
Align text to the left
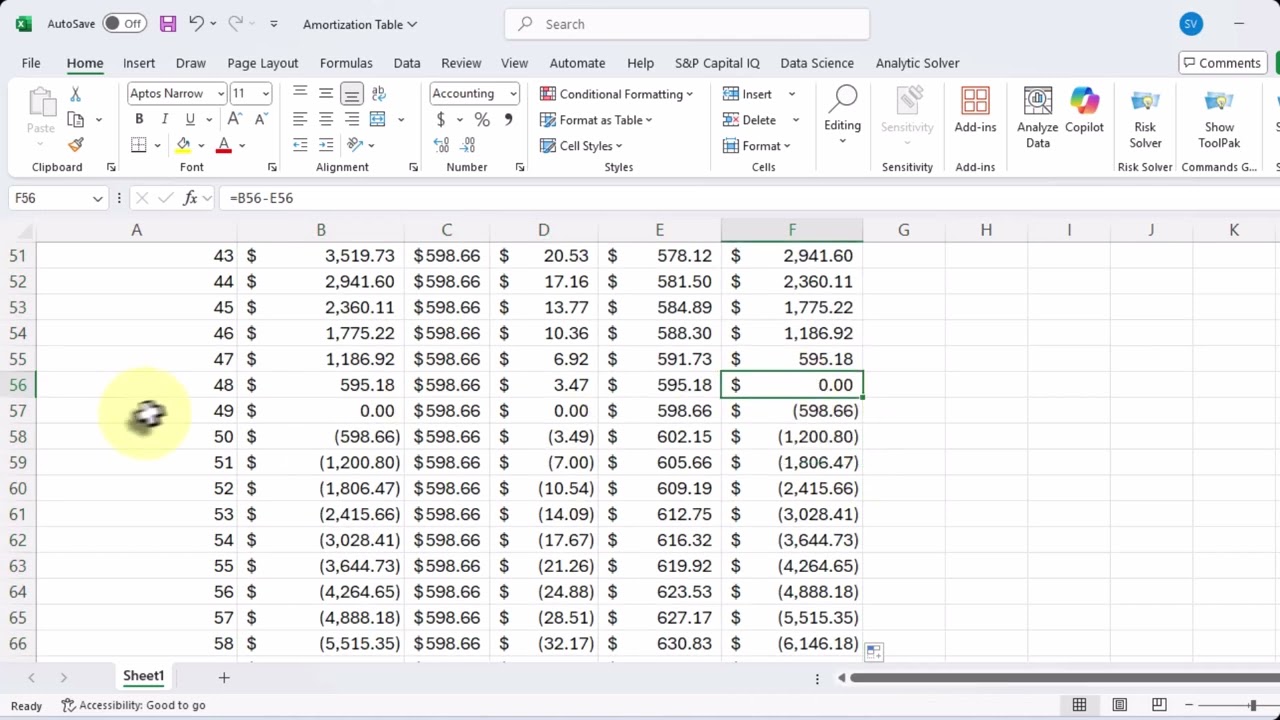[300, 119]
